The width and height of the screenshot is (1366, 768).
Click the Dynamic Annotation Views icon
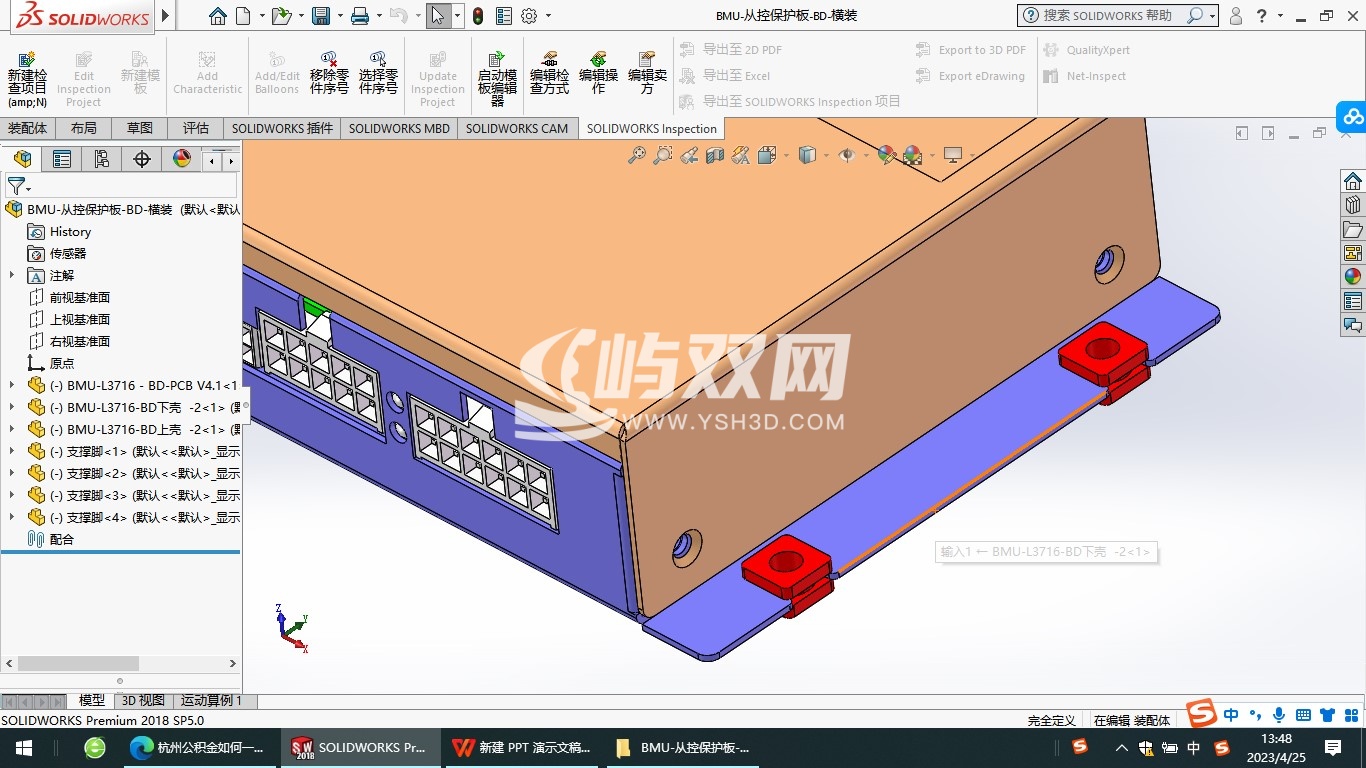click(x=740, y=155)
